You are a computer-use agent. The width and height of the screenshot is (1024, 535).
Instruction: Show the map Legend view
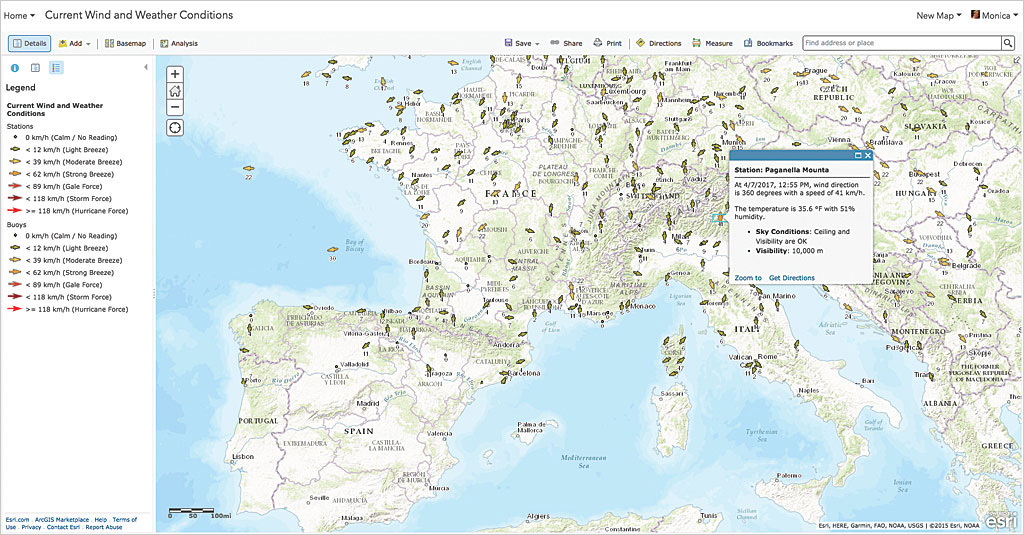tap(56, 68)
